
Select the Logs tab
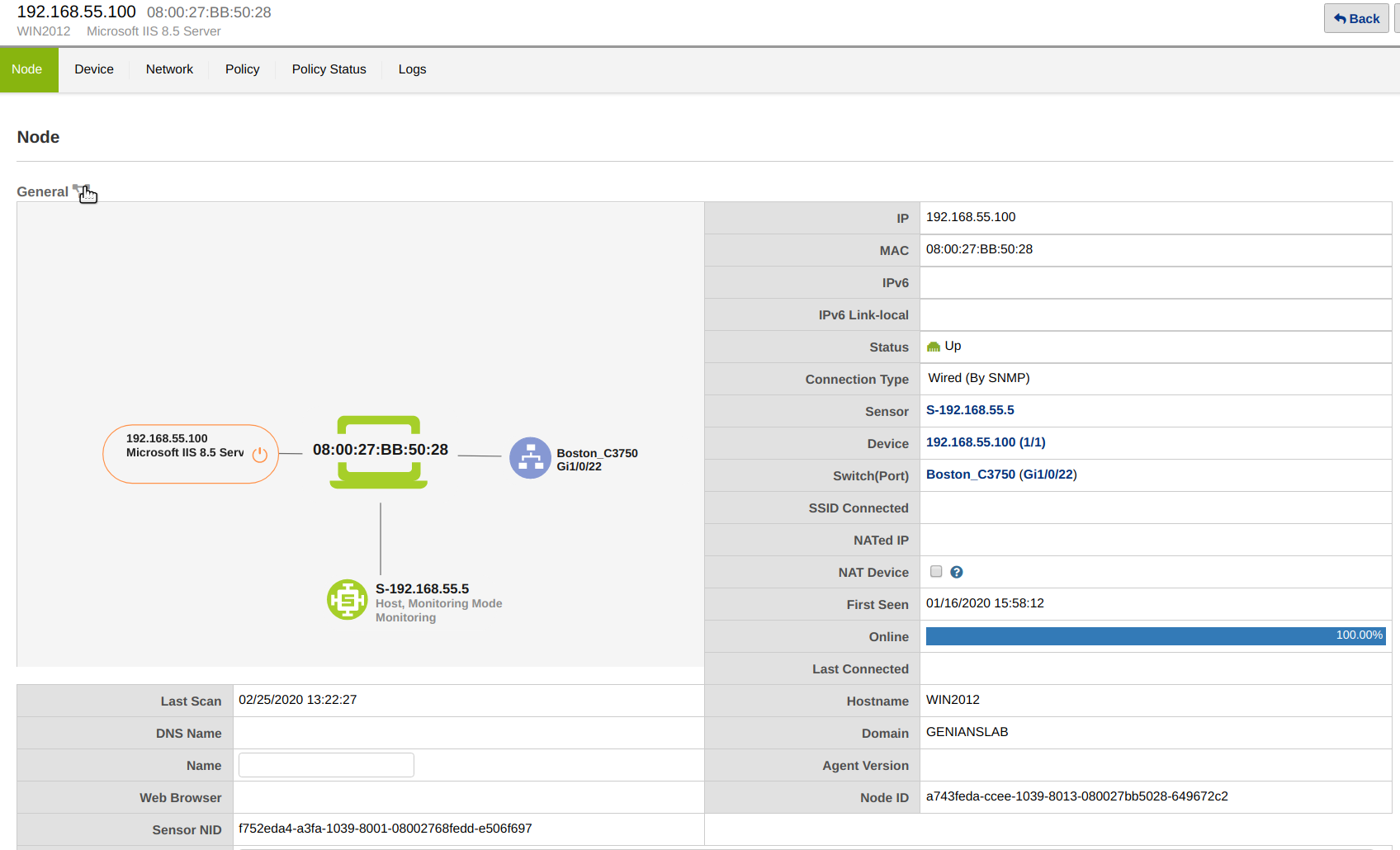pyautogui.click(x=412, y=69)
